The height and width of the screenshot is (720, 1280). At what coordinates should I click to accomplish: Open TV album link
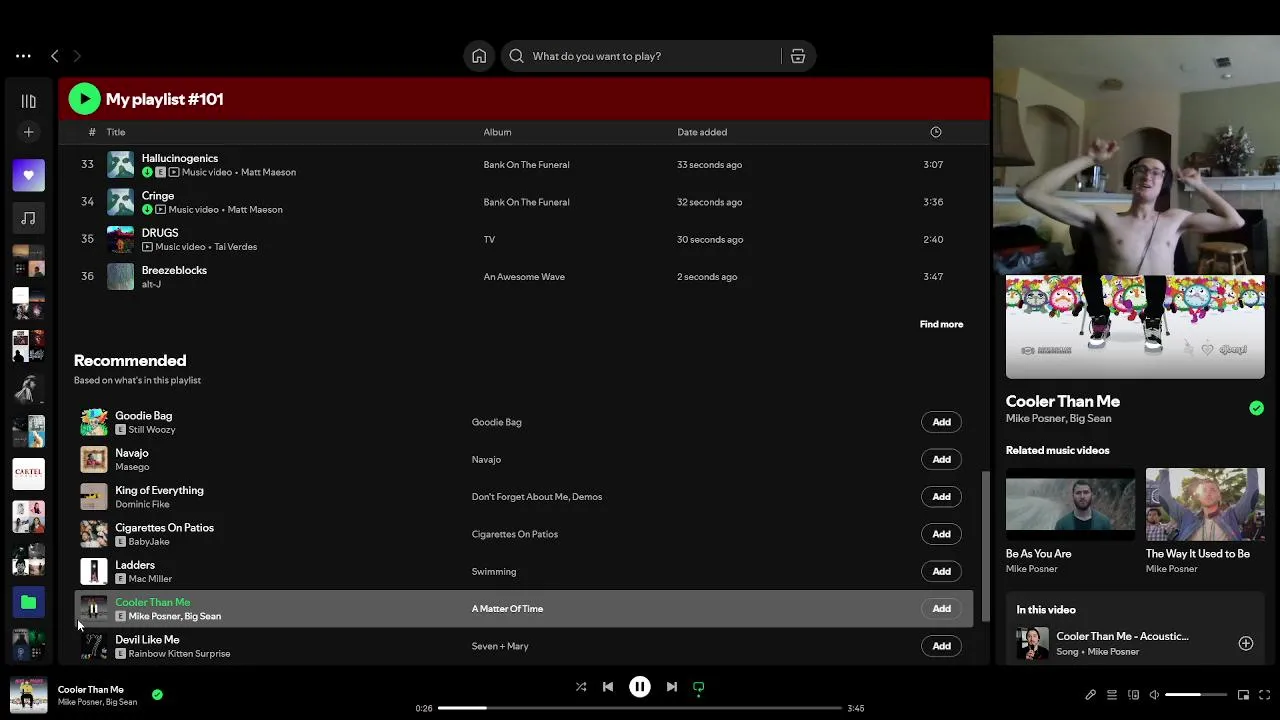point(489,239)
